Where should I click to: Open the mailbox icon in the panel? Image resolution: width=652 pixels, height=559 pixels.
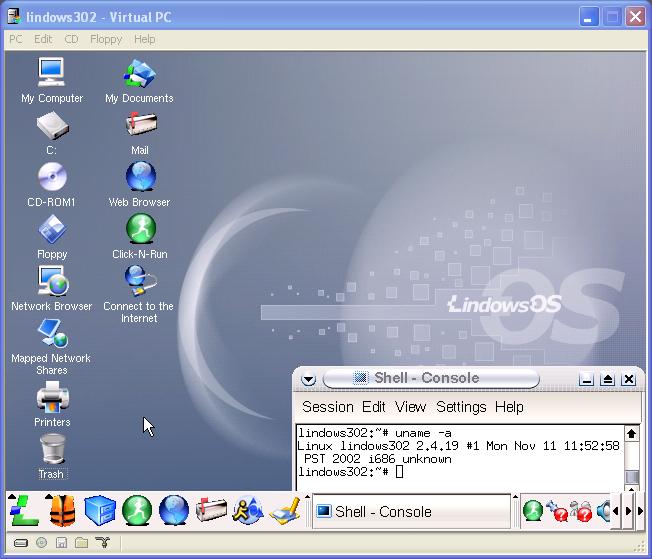coord(211,510)
